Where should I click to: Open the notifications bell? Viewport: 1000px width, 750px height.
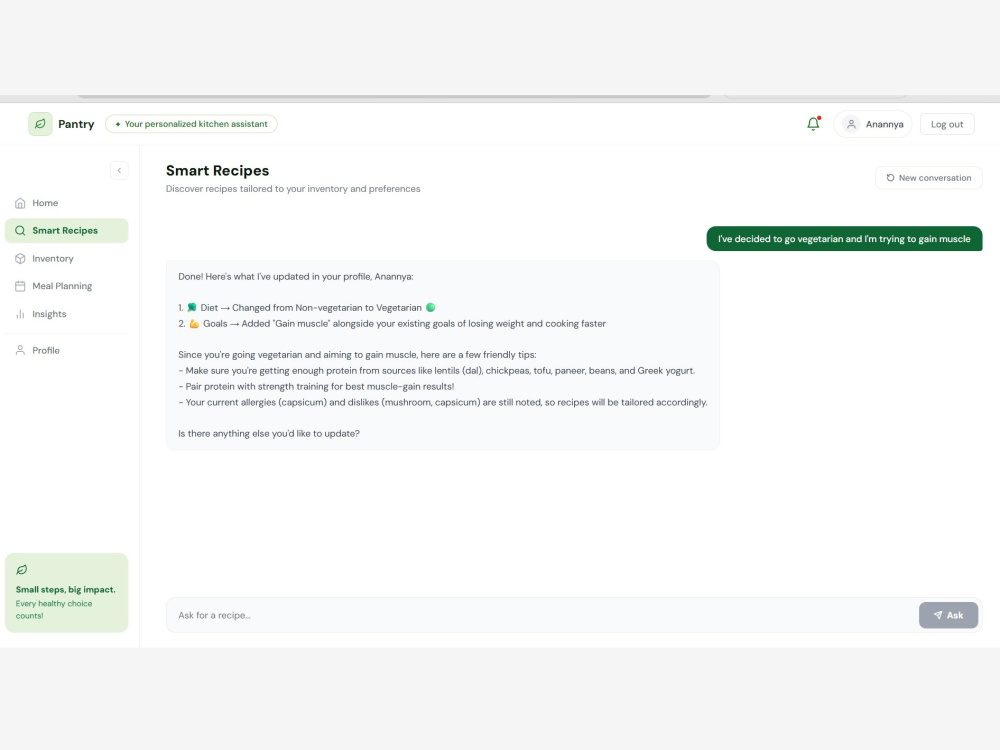click(x=813, y=124)
